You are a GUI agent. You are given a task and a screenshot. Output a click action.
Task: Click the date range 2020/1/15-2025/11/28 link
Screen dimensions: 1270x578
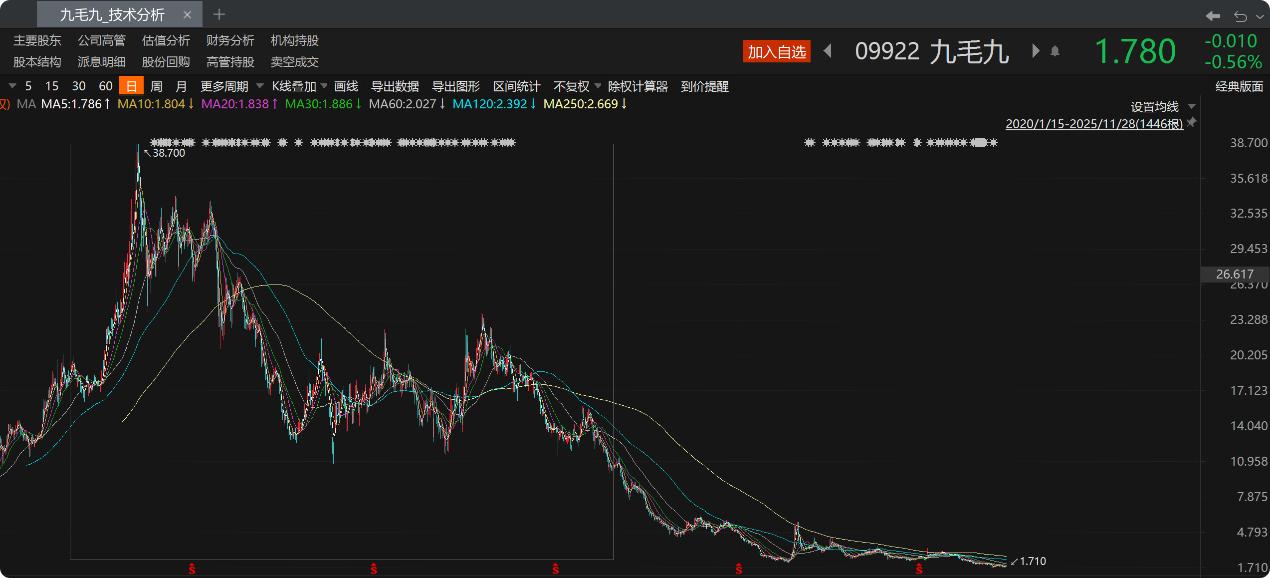[1094, 124]
